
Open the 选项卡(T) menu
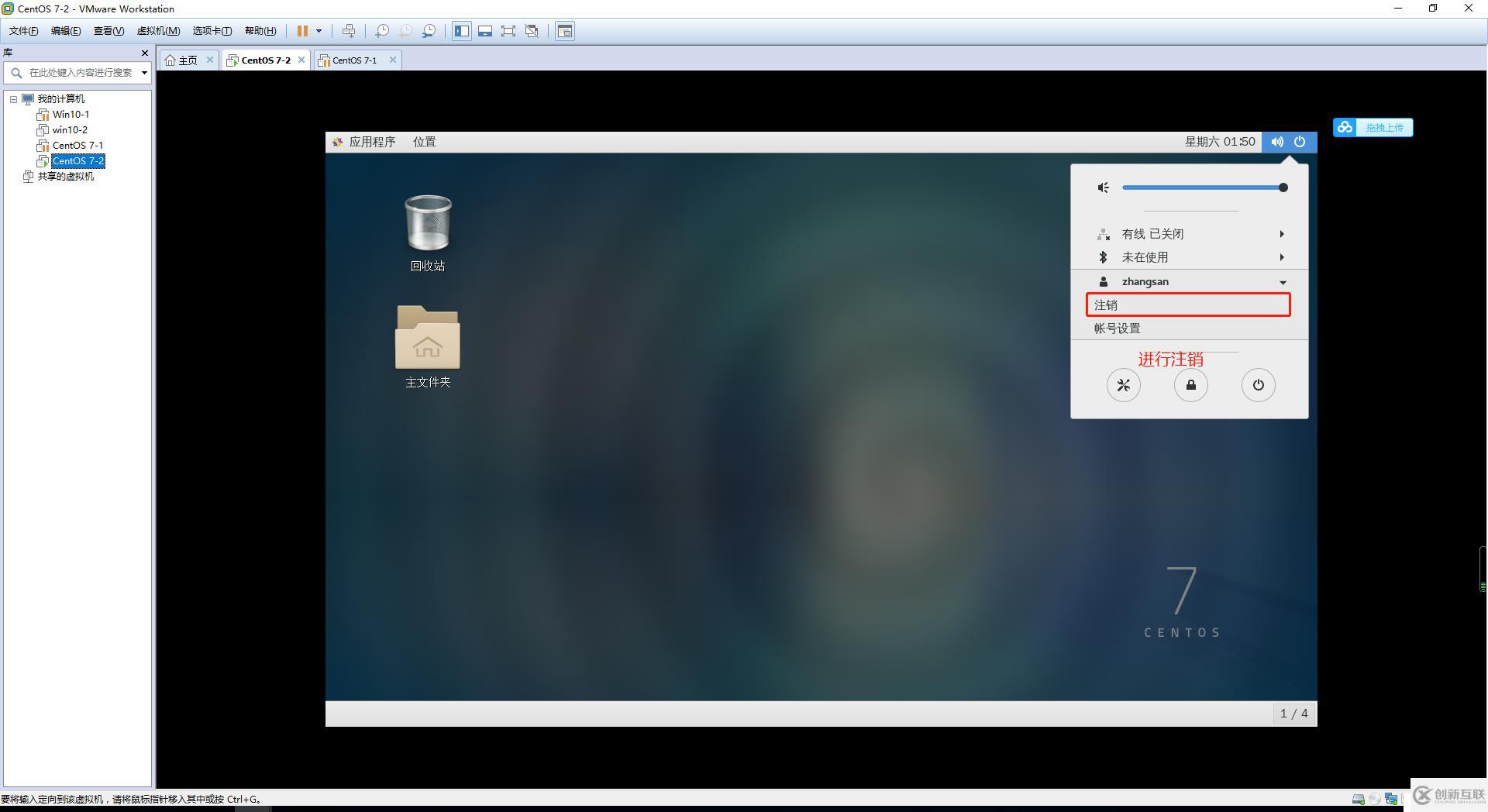coord(212,31)
